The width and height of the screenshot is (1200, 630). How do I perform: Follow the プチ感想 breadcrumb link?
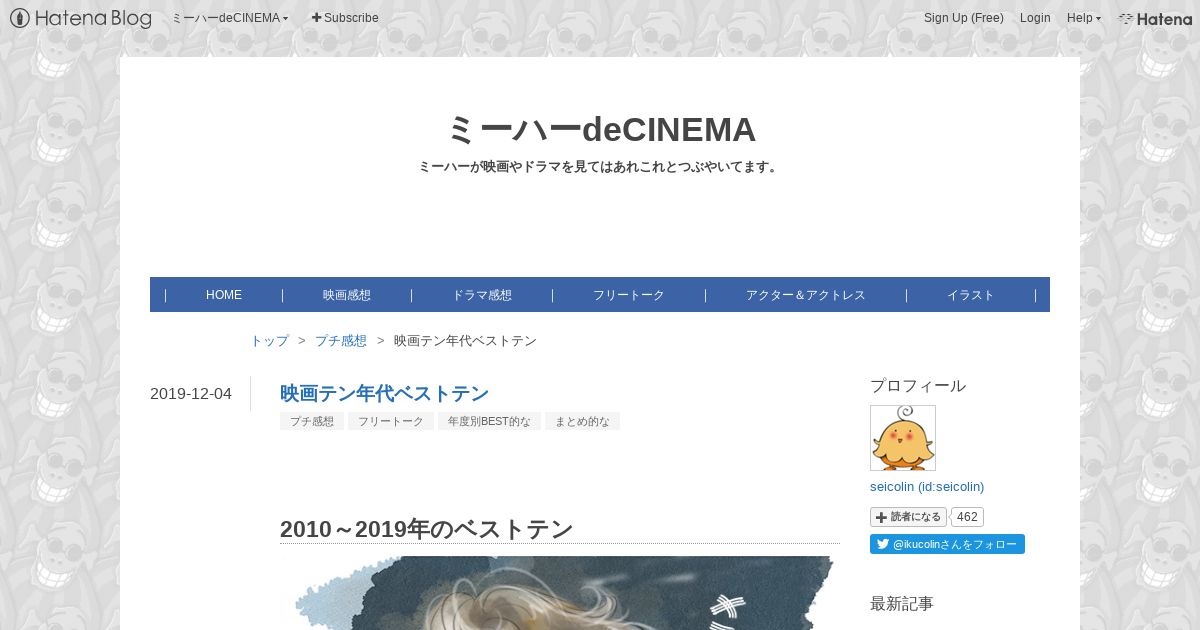[341, 341]
